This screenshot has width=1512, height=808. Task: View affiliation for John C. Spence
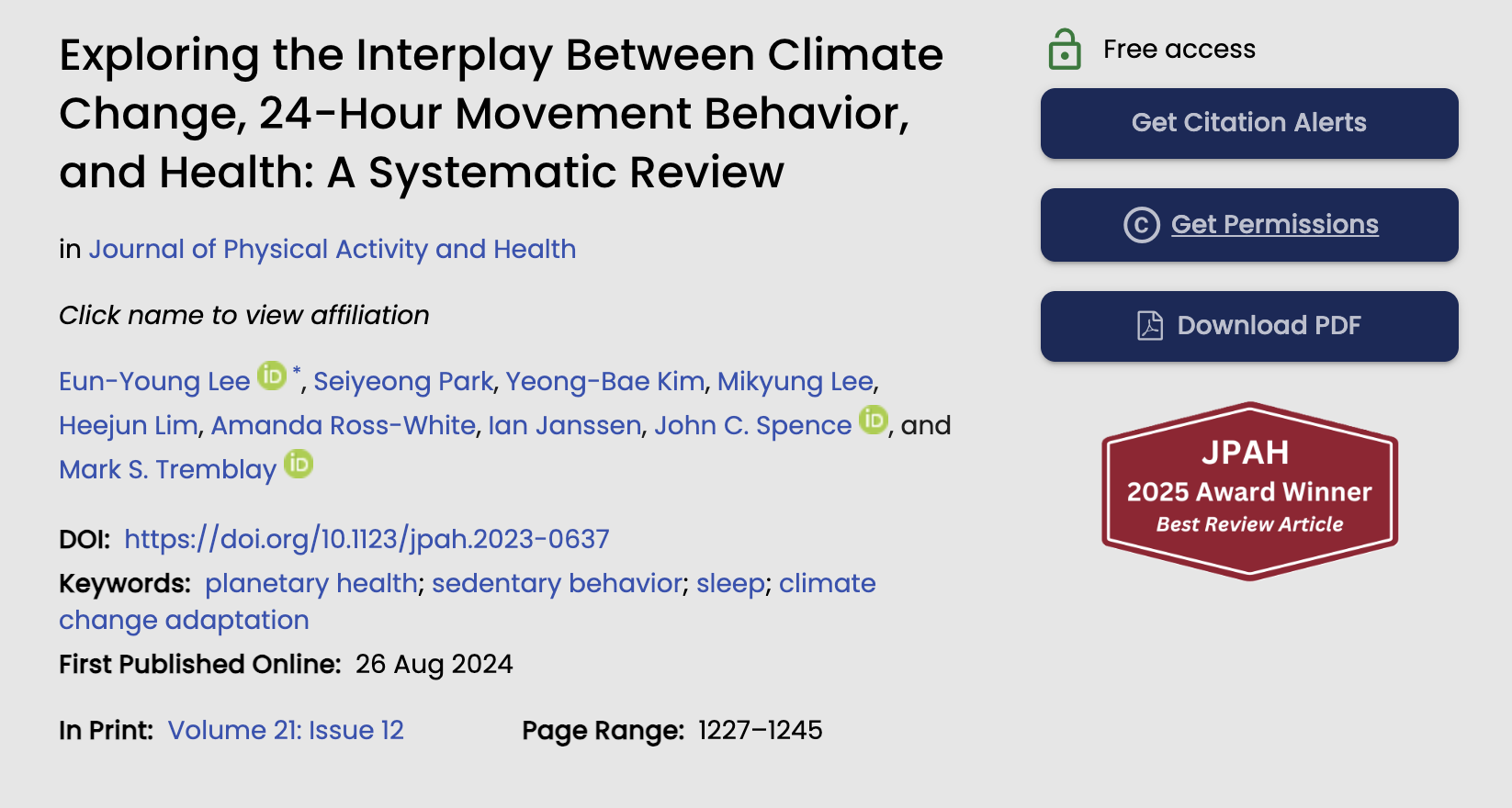point(753,425)
